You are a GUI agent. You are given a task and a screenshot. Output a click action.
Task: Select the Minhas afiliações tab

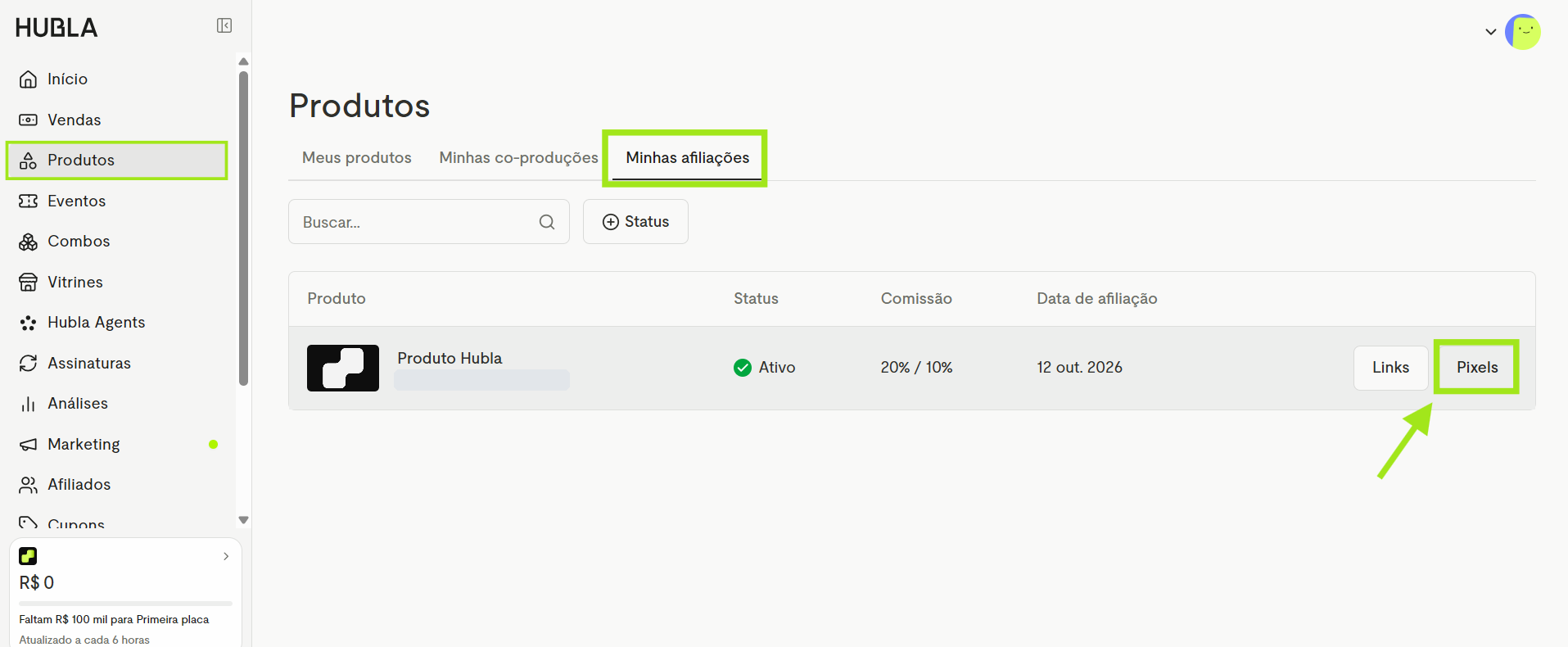click(688, 157)
